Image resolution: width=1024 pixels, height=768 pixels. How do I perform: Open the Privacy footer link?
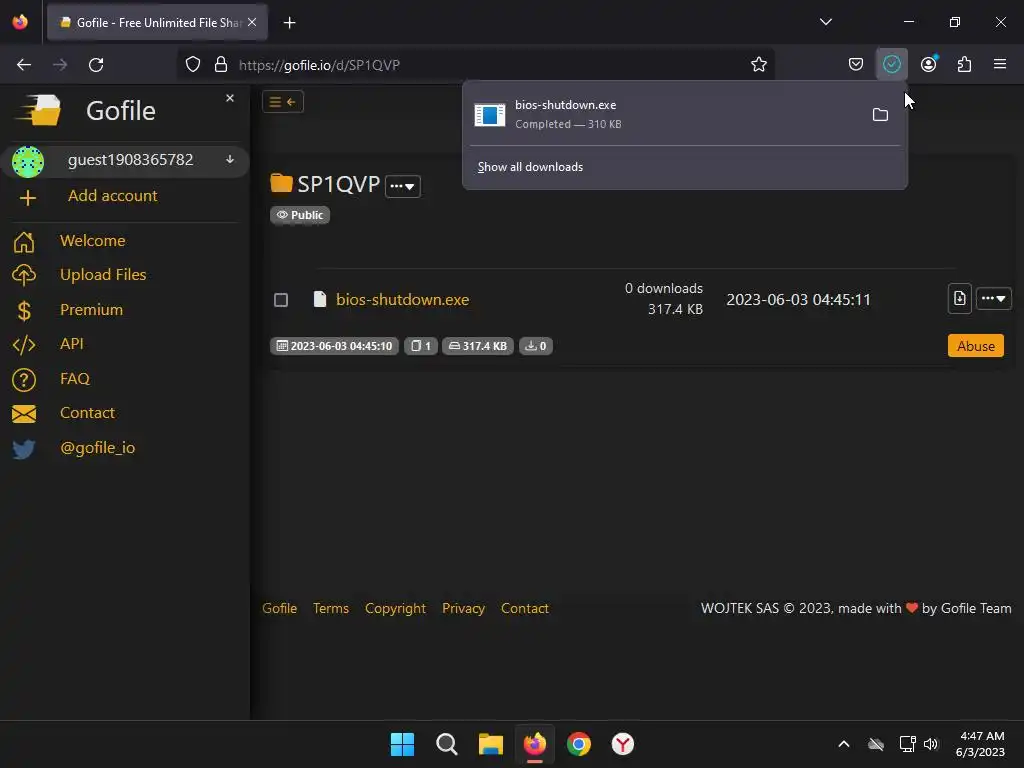point(464,609)
